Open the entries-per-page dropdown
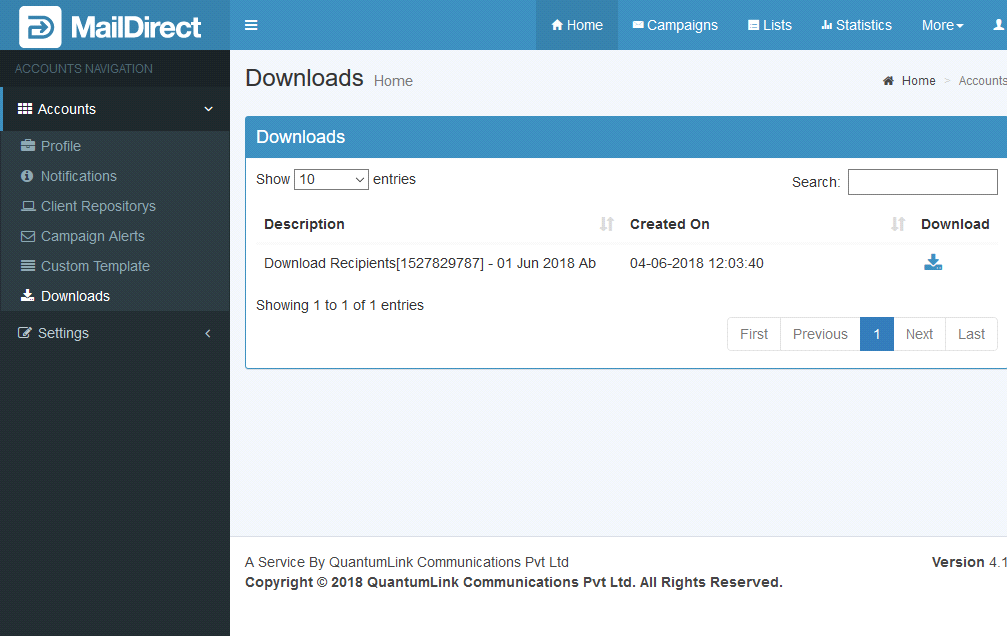The height and width of the screenshot is (636, 1007). 331,180
